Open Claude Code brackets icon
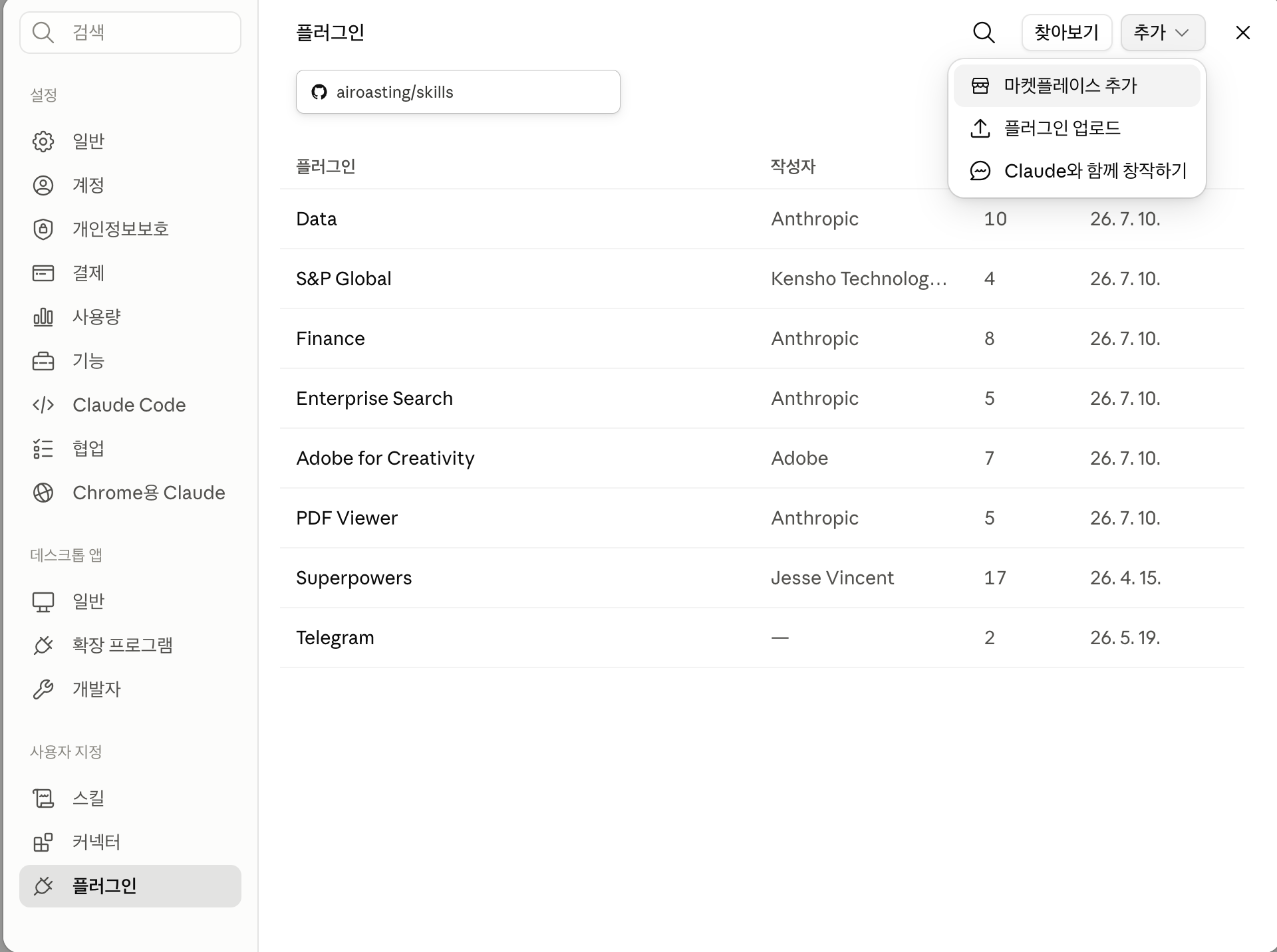The height and width of the screenshot is (952, 1277). pos(43,405)
